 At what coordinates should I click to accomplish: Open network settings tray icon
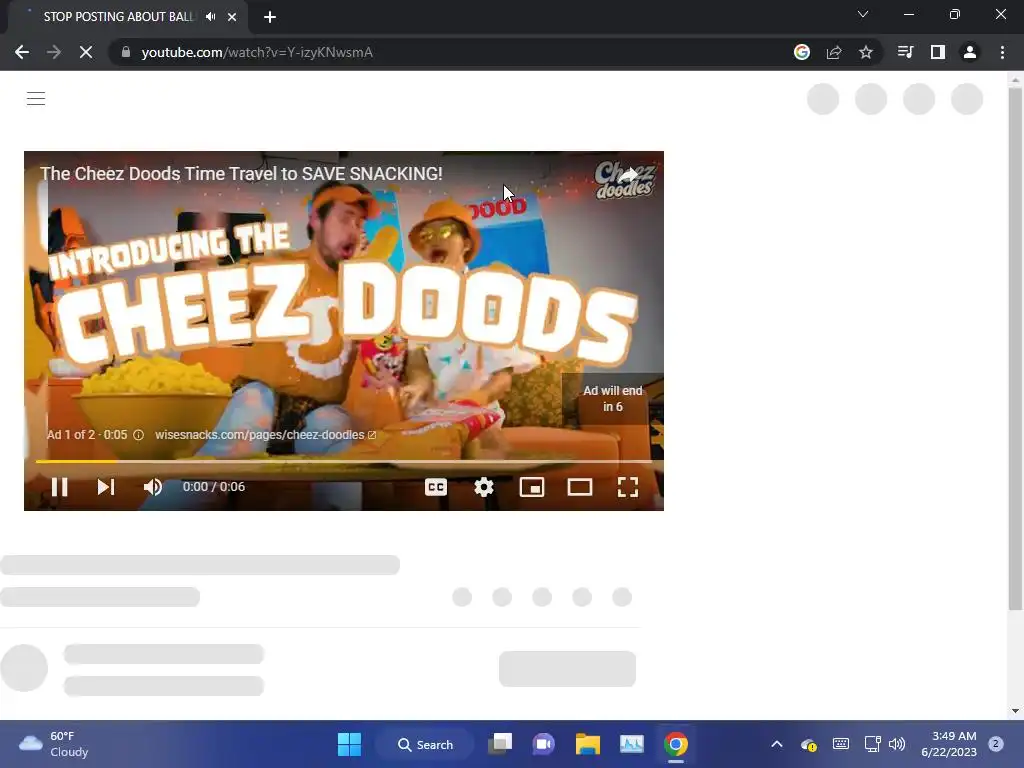tap(872, 744)
